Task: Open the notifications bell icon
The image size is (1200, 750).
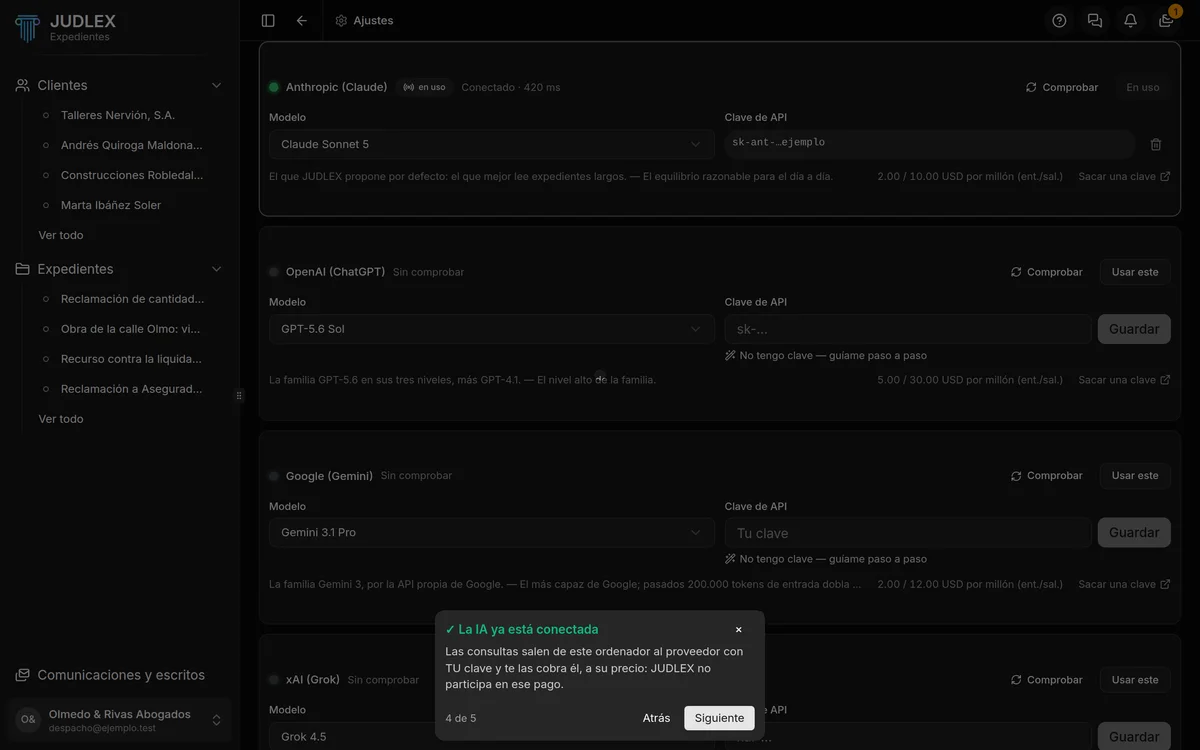Action: [1130, 20]
